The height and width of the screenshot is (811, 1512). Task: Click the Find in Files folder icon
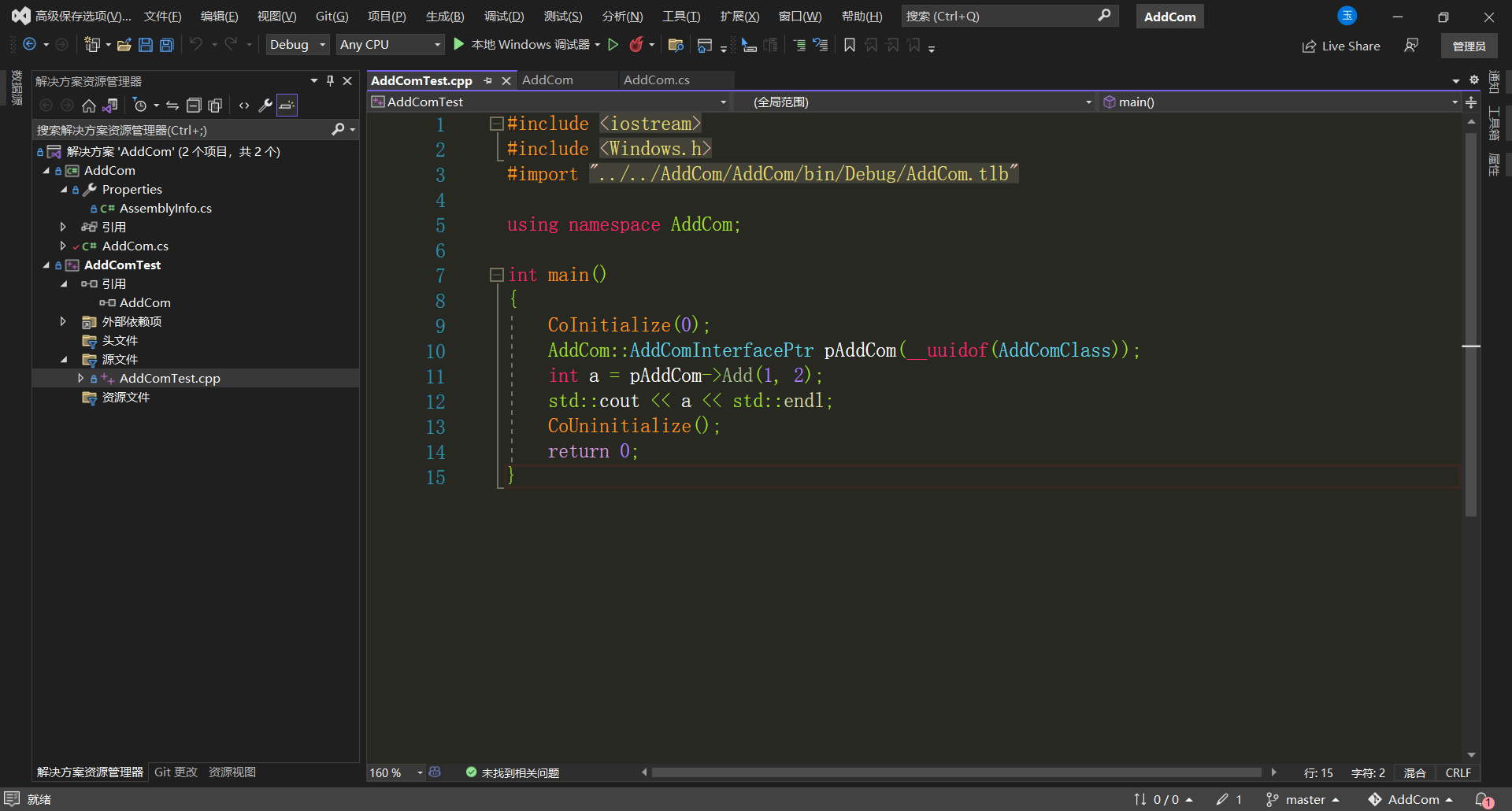[x=676, y=45]
